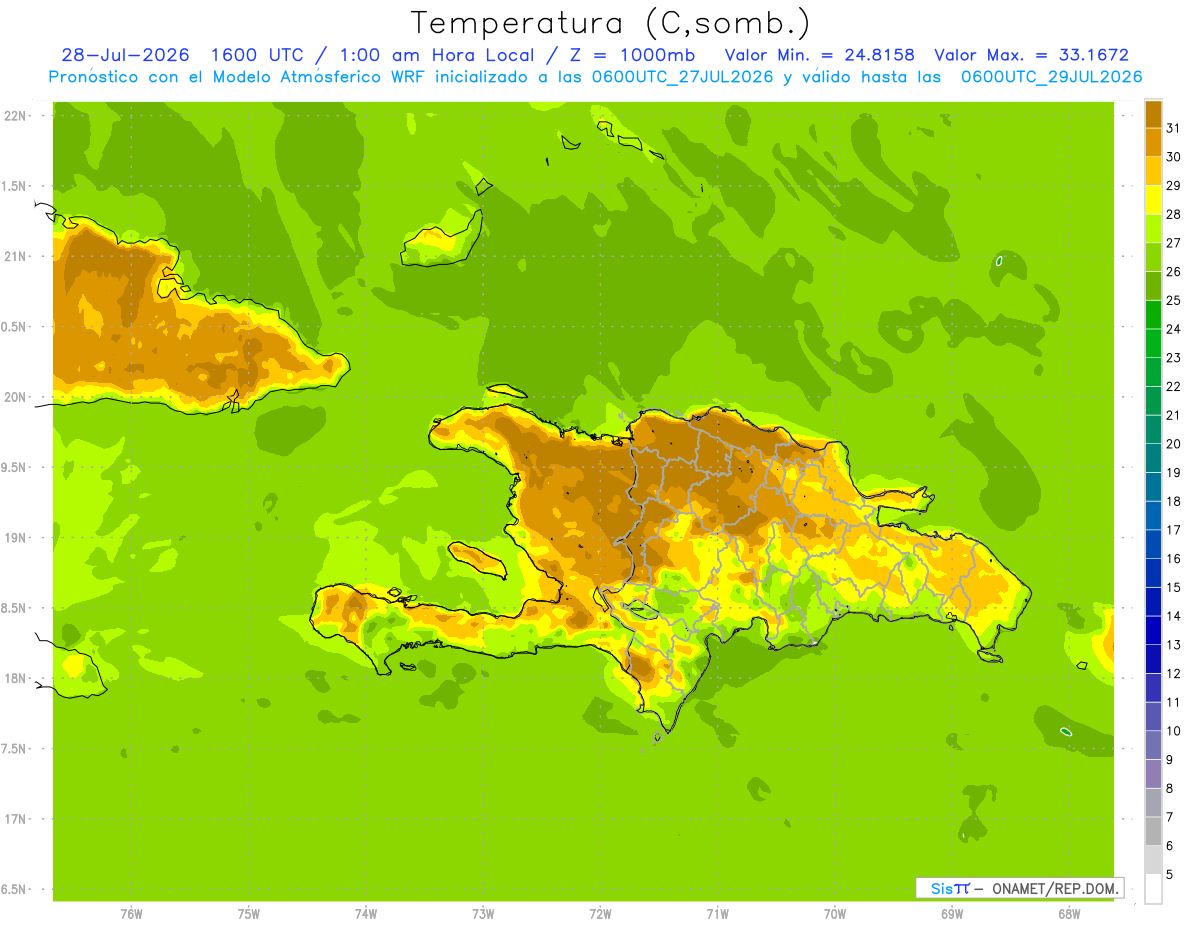This screenshot has width=1200, height=927.
Task: Click the brown colorbar band above 31
Action: coord(1153,114)
